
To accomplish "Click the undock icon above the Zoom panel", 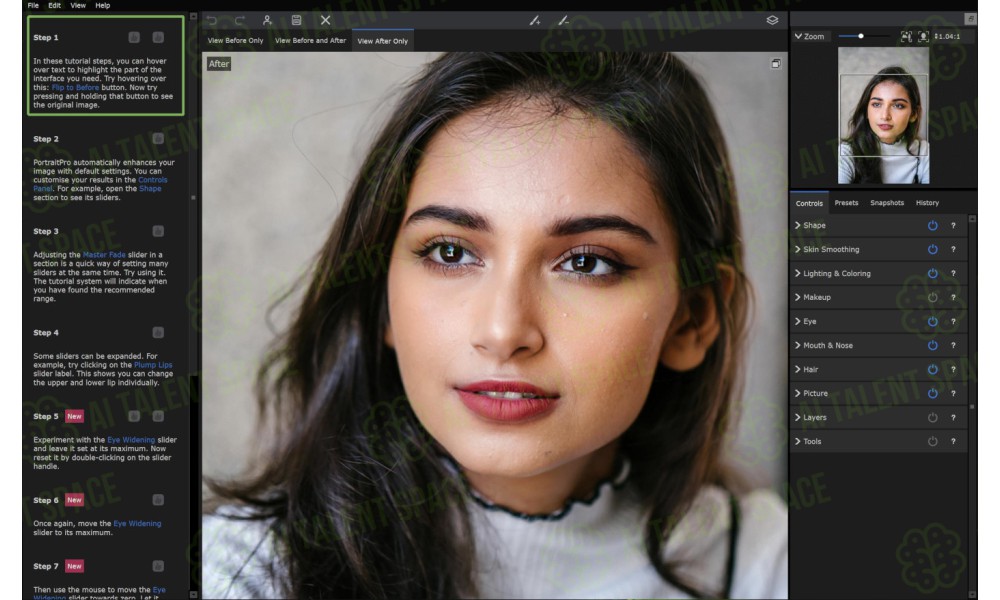I will [x=970, y=19].
